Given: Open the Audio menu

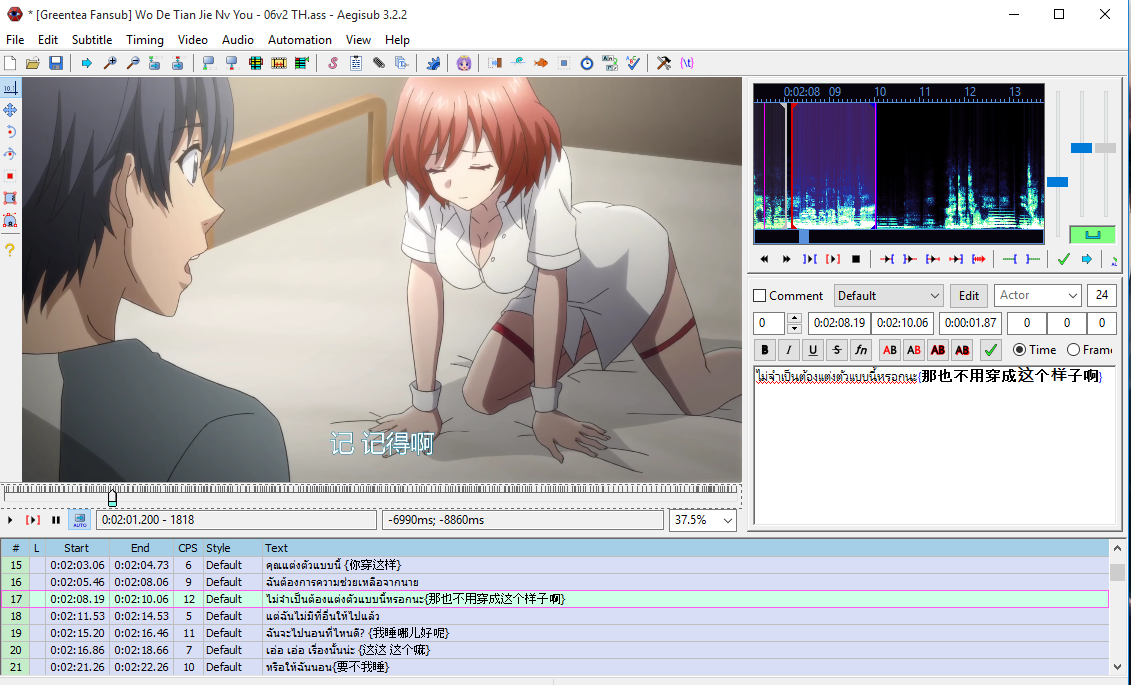Looking at the screenshot, I should click(x=237, y=40).
